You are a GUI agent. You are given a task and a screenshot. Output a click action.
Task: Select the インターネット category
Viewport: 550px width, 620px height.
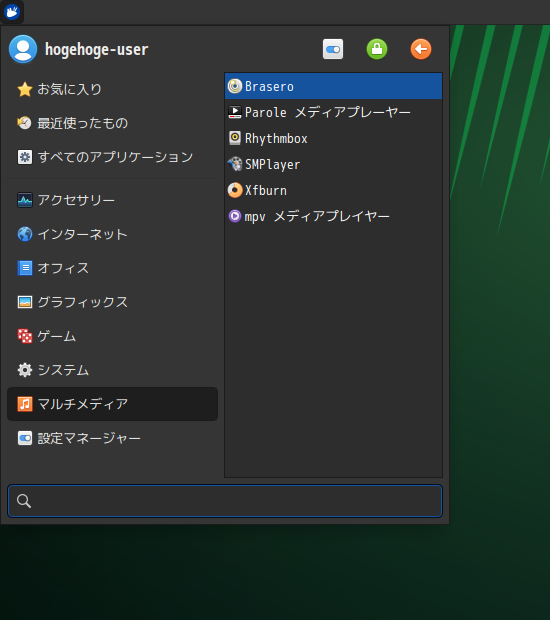click(x=112, y=234)
